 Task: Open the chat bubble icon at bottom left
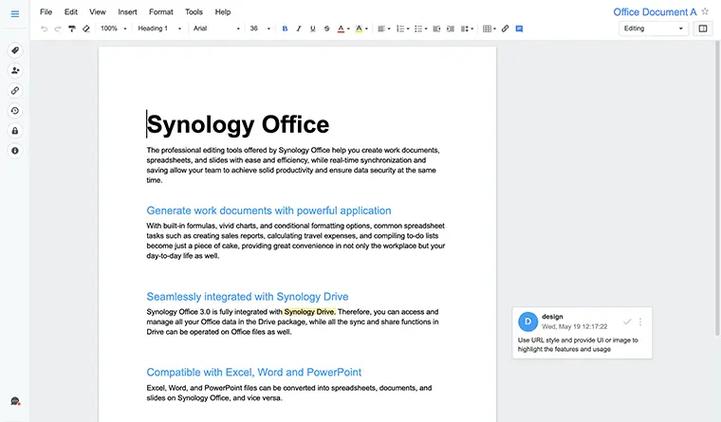click(x=15, y=401)
